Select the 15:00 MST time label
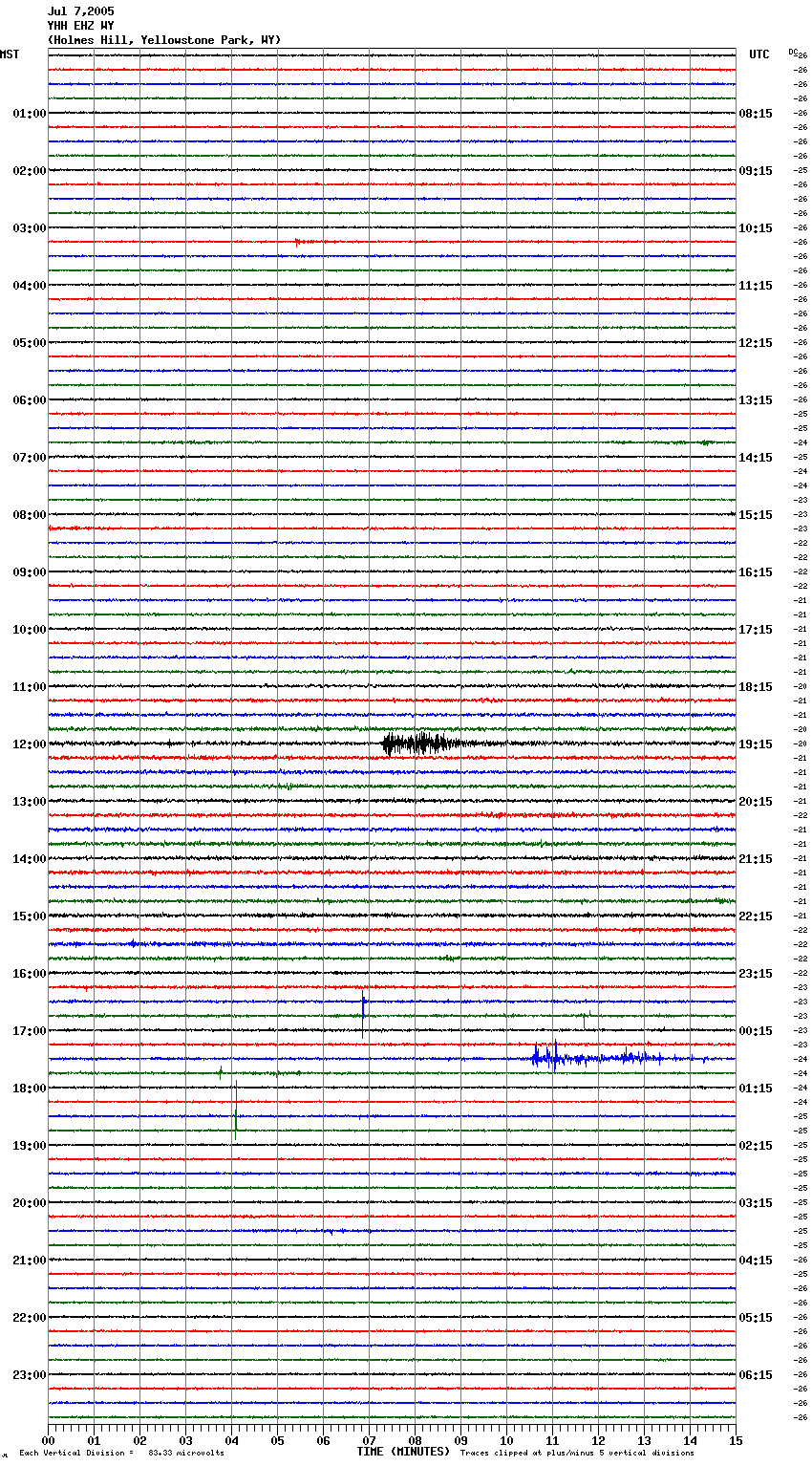Screen dimensions: 812x1466 (30, 916)
